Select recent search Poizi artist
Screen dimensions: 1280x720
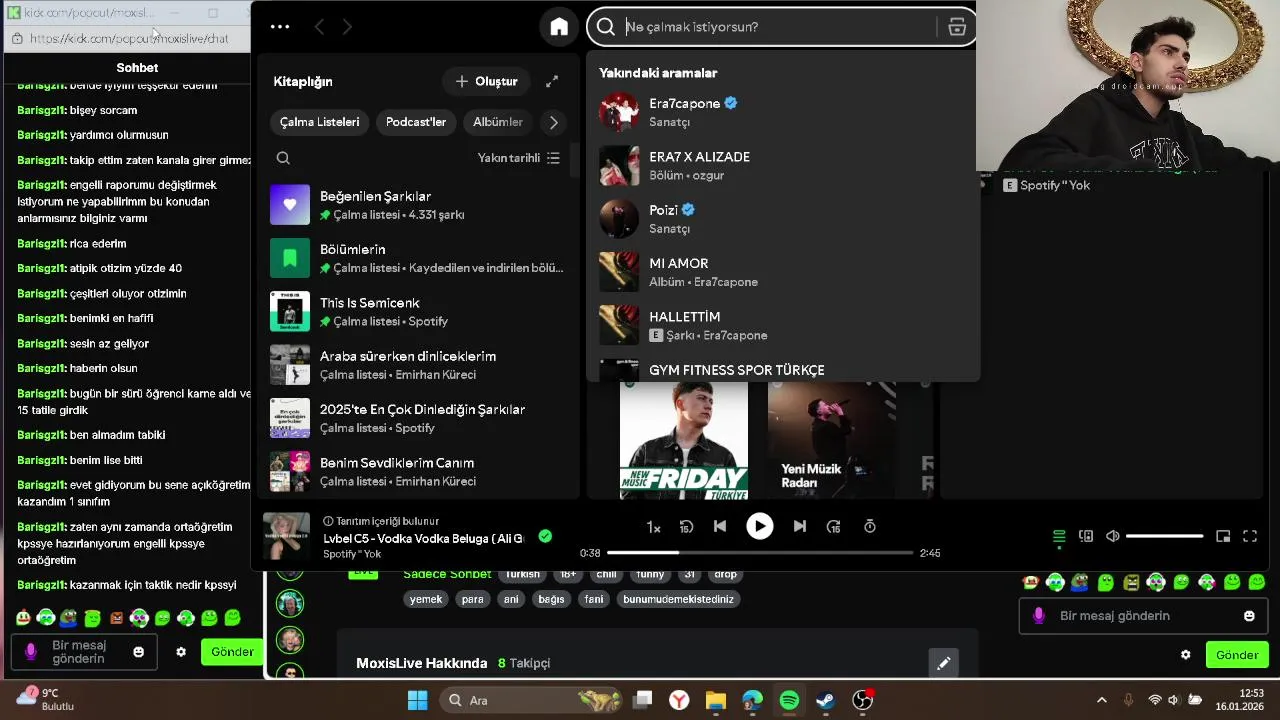point(783,219)
